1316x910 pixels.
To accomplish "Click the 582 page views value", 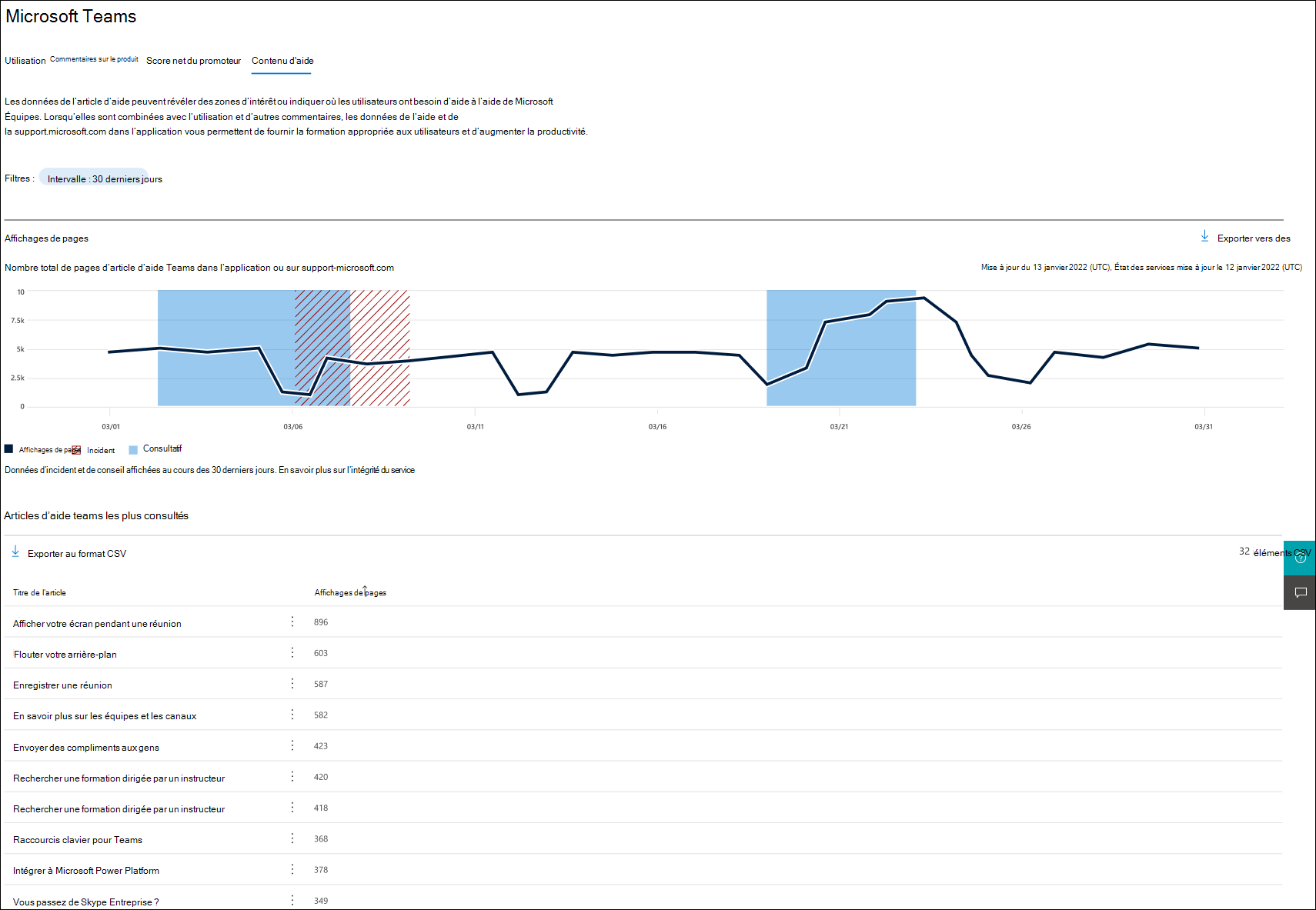I will 321,715.
